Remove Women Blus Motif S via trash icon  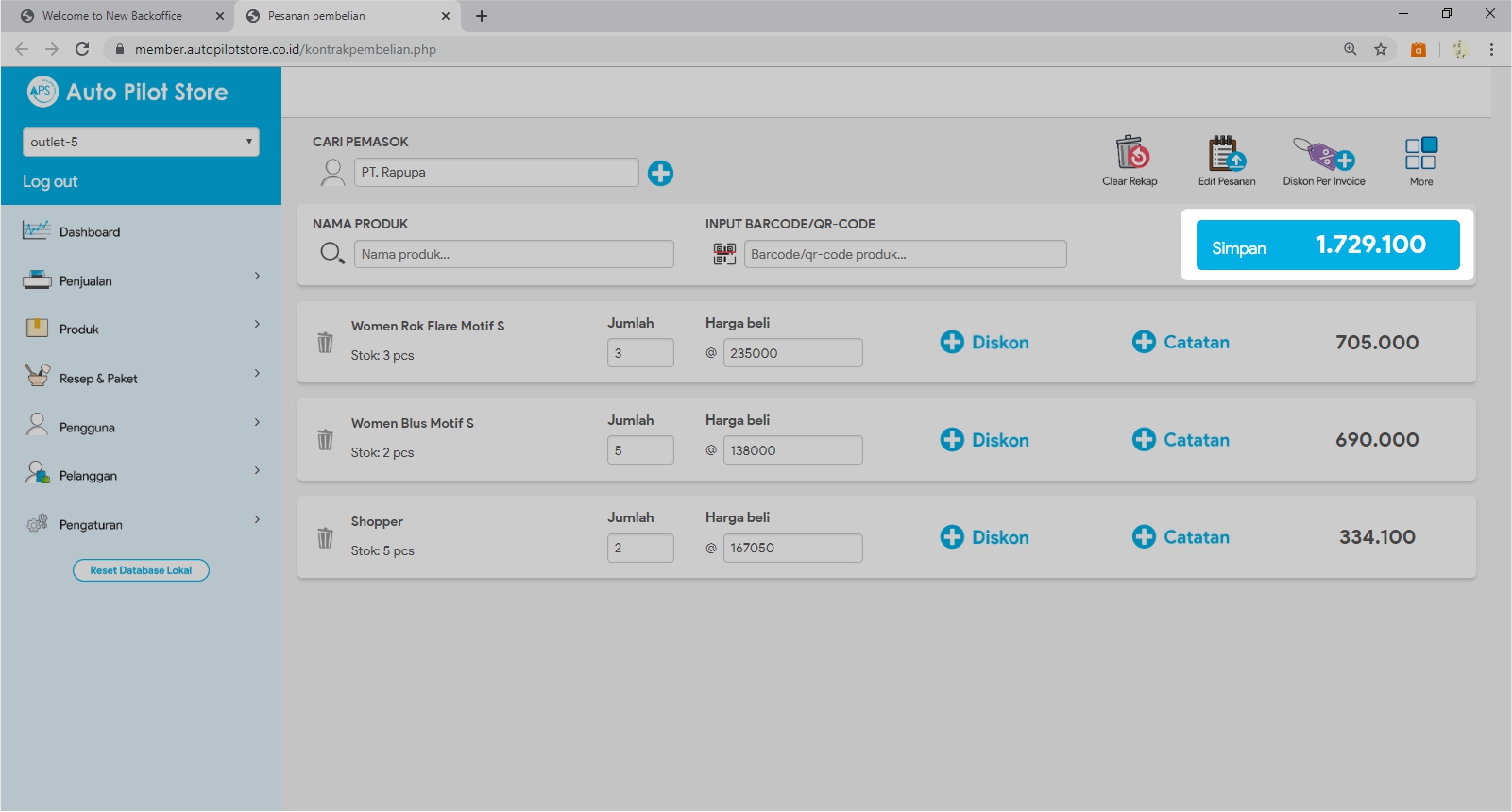(325, 440)
